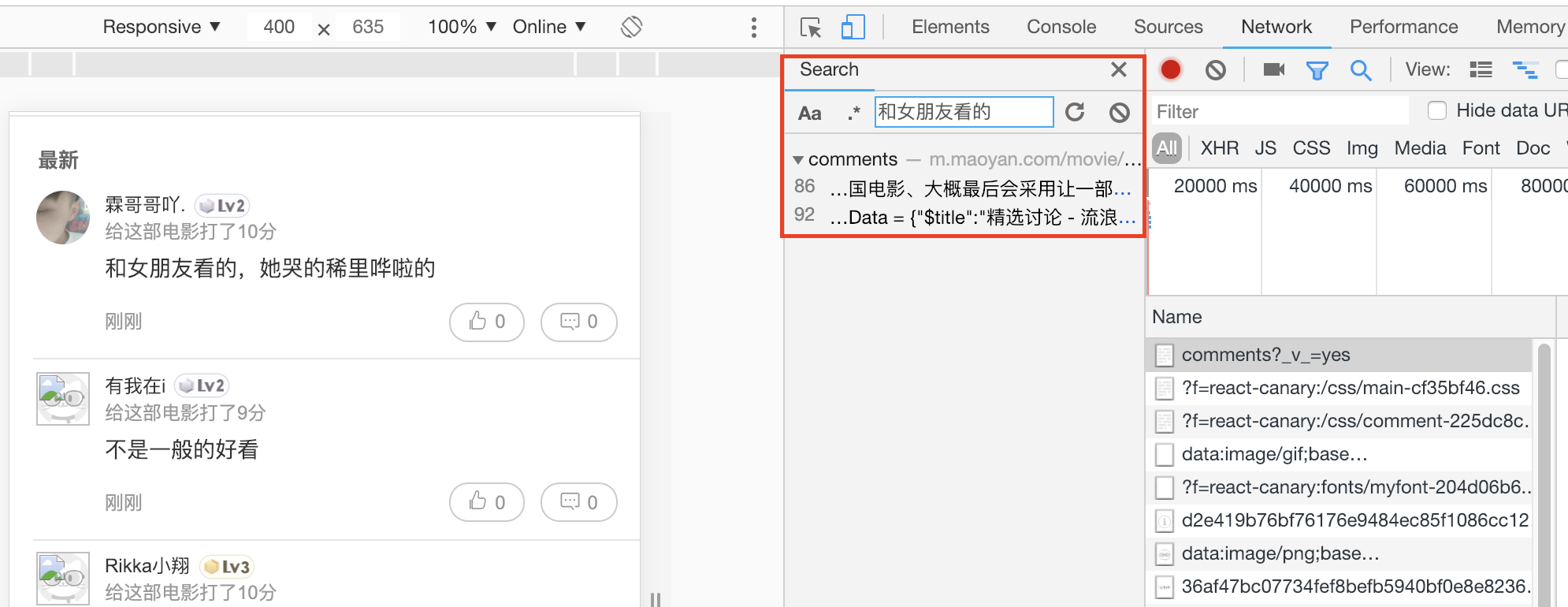Reply to the comment by 有我在i

tap(578, 502)
